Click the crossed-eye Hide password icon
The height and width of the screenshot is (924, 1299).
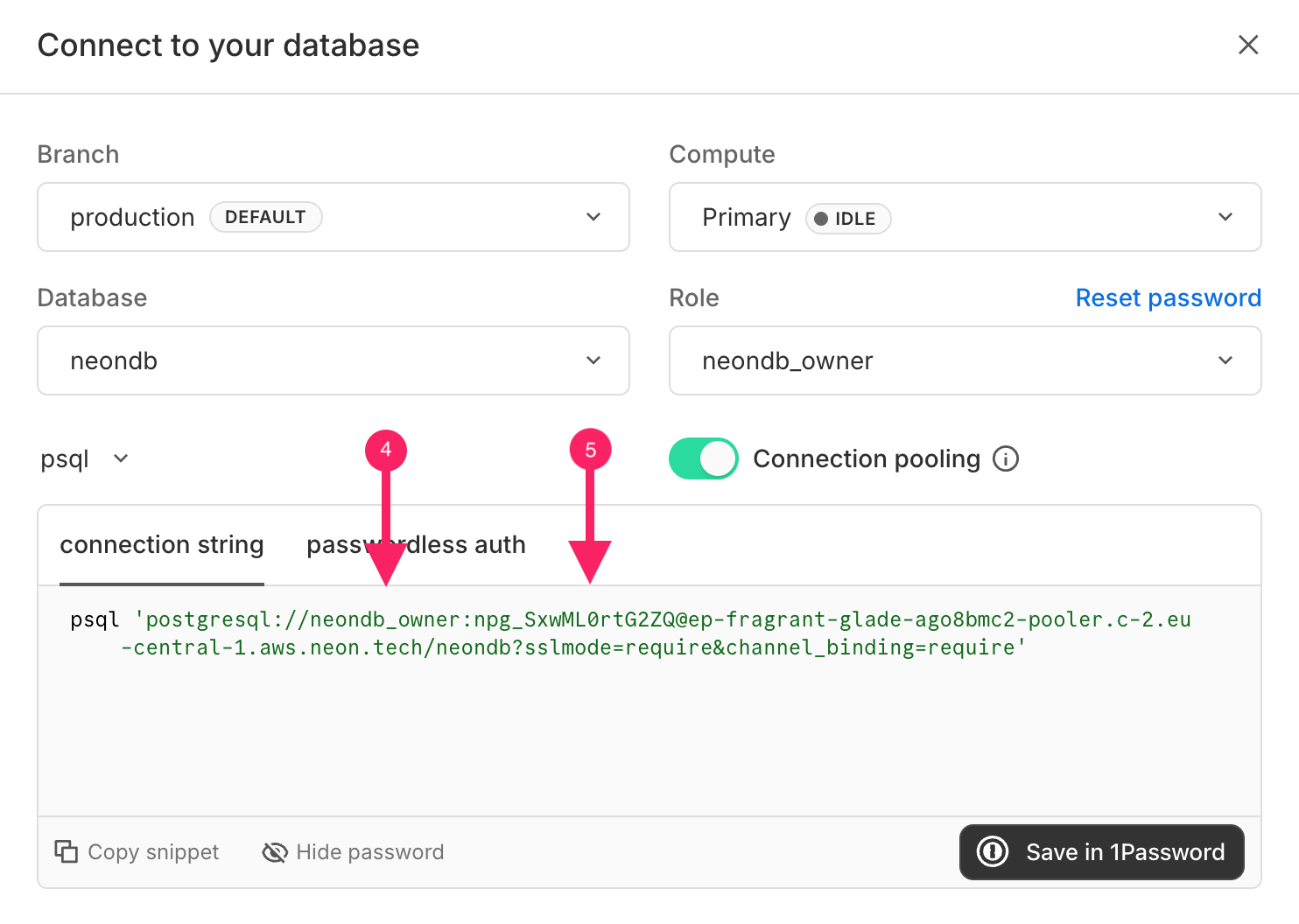[275, 851]
